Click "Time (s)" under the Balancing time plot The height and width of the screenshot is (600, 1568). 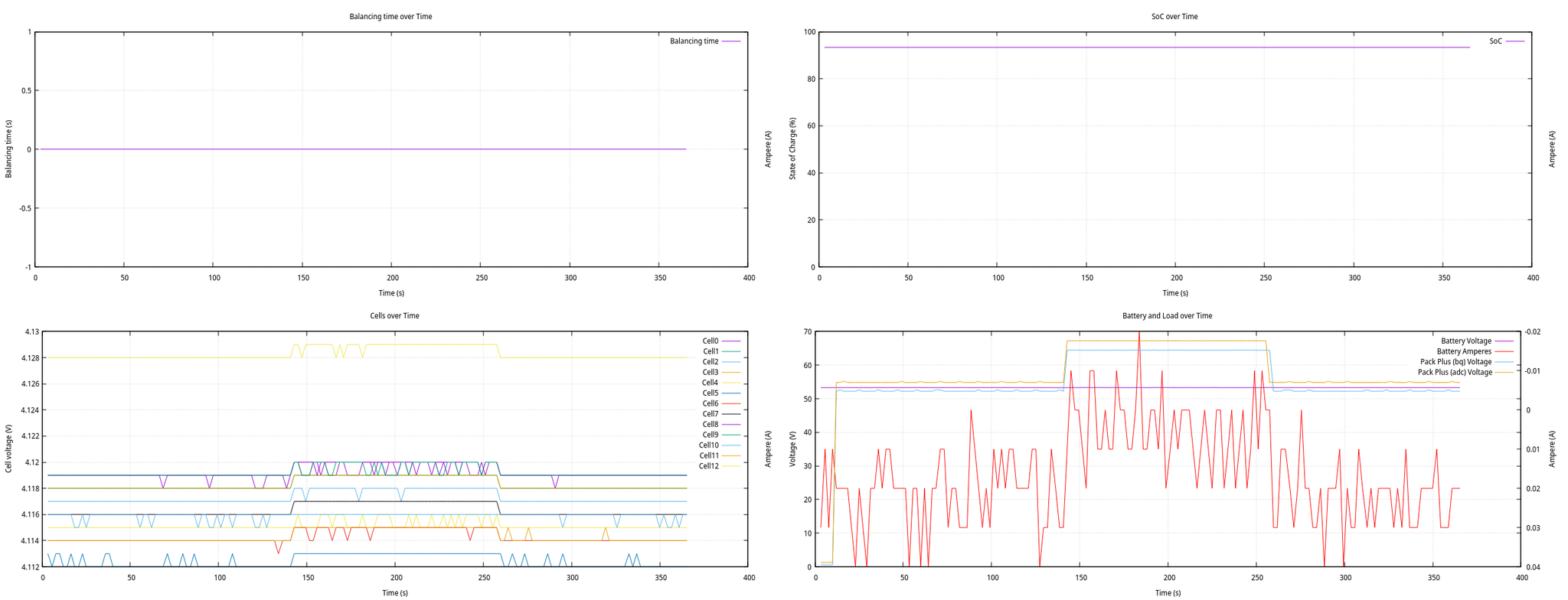(x=391, y=293)
